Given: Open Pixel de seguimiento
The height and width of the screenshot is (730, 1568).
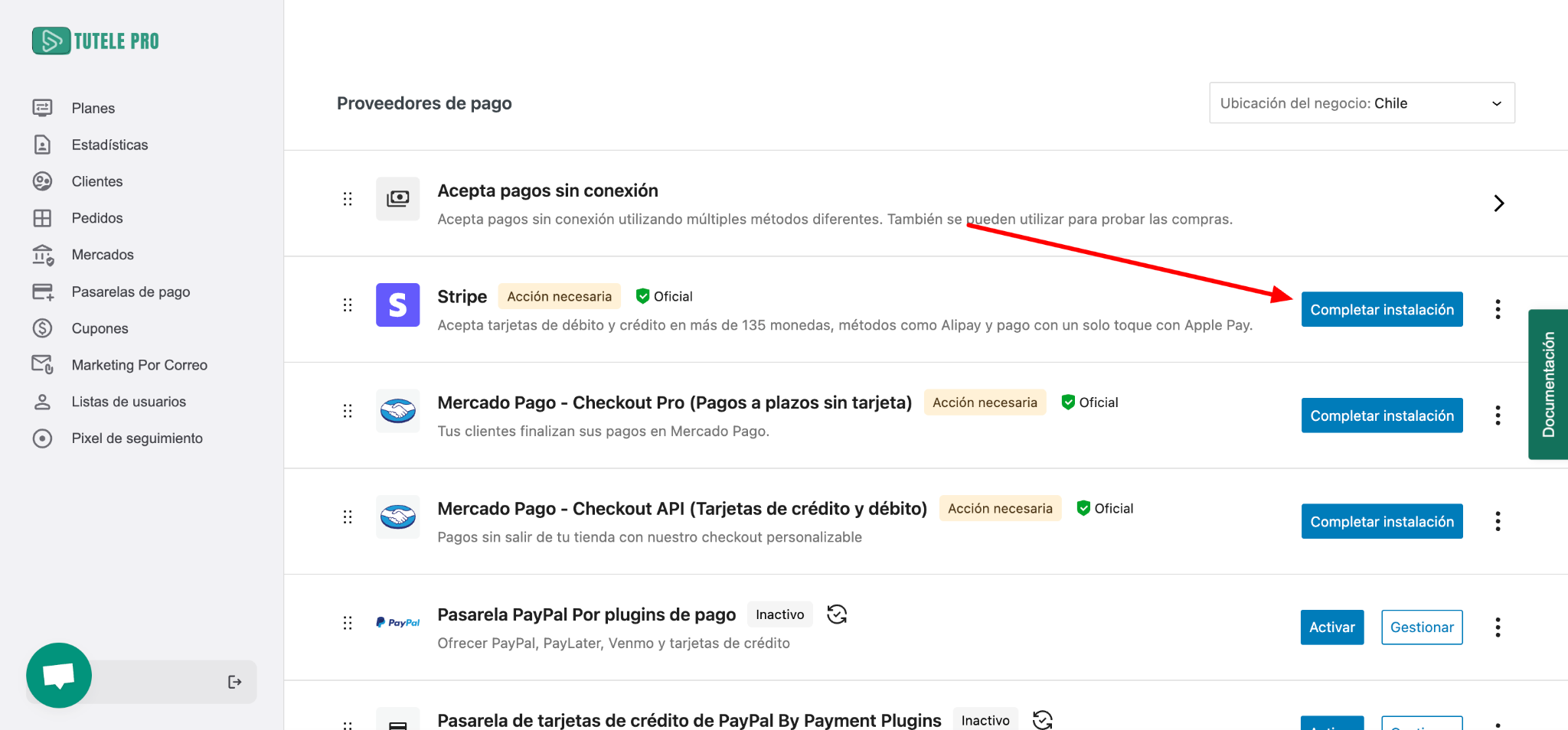Looking at the screenshot, I should tap(137, 438).
